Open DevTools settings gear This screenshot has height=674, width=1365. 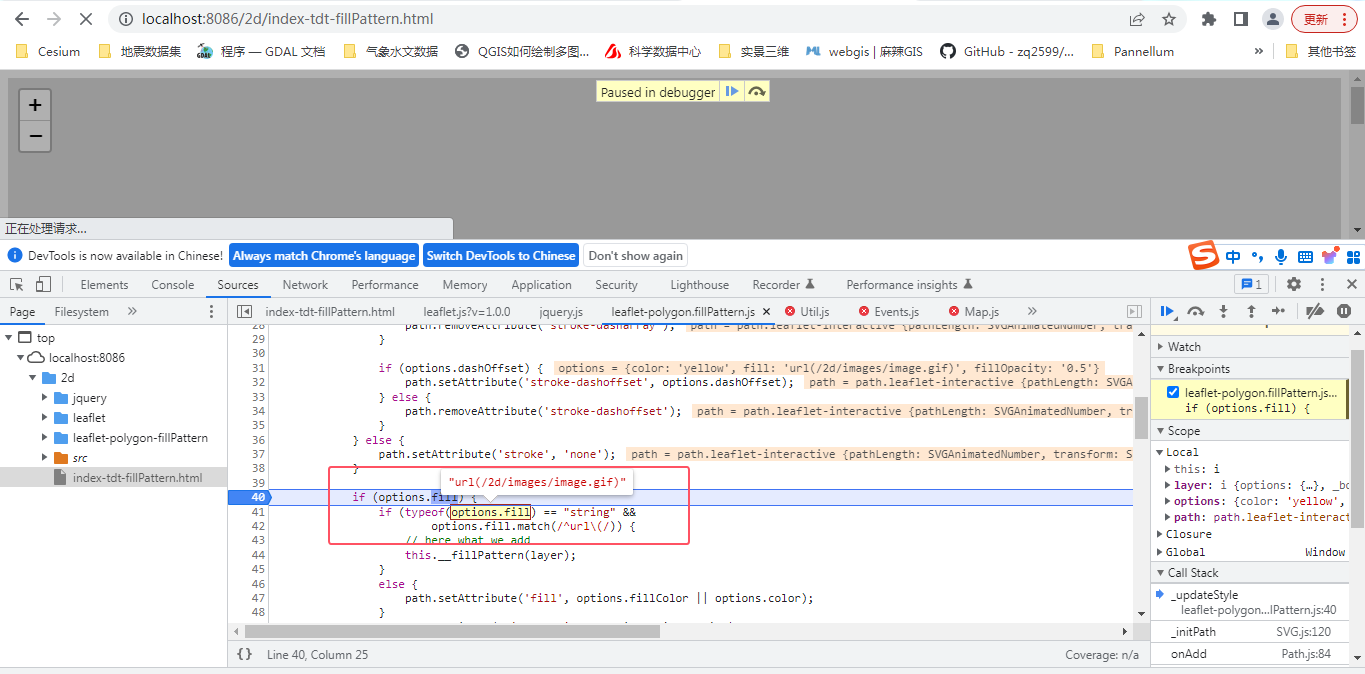(1294, 284)
